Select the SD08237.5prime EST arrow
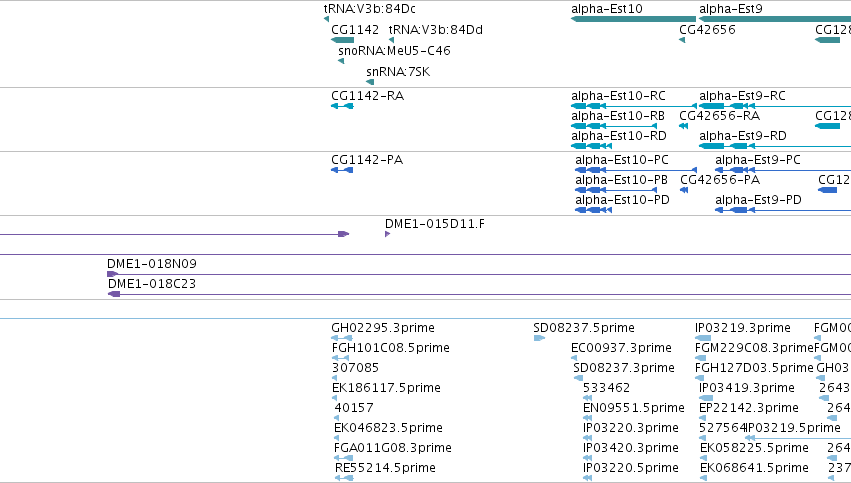 [539, 338]
